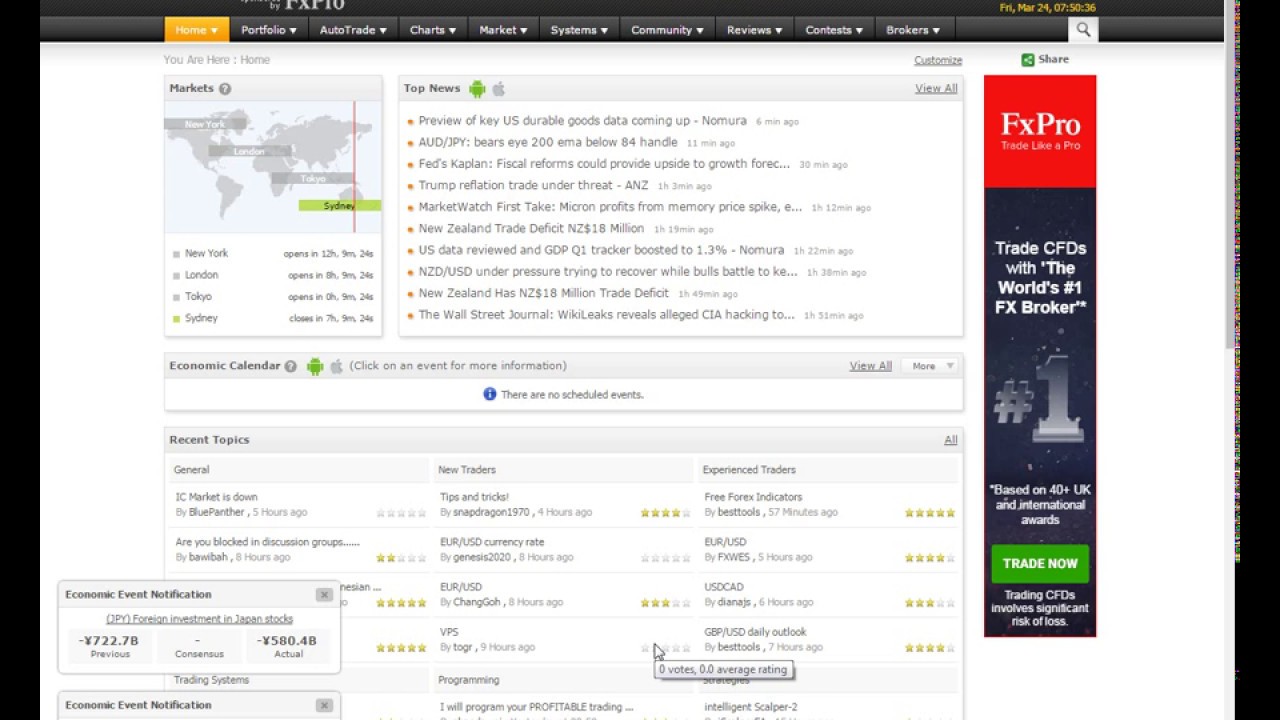Viewport: 1280px width, 720px height.
Task: Click the Android icon beside Economic Calendar
Action: pyautogui.click(x=315, y=366)
